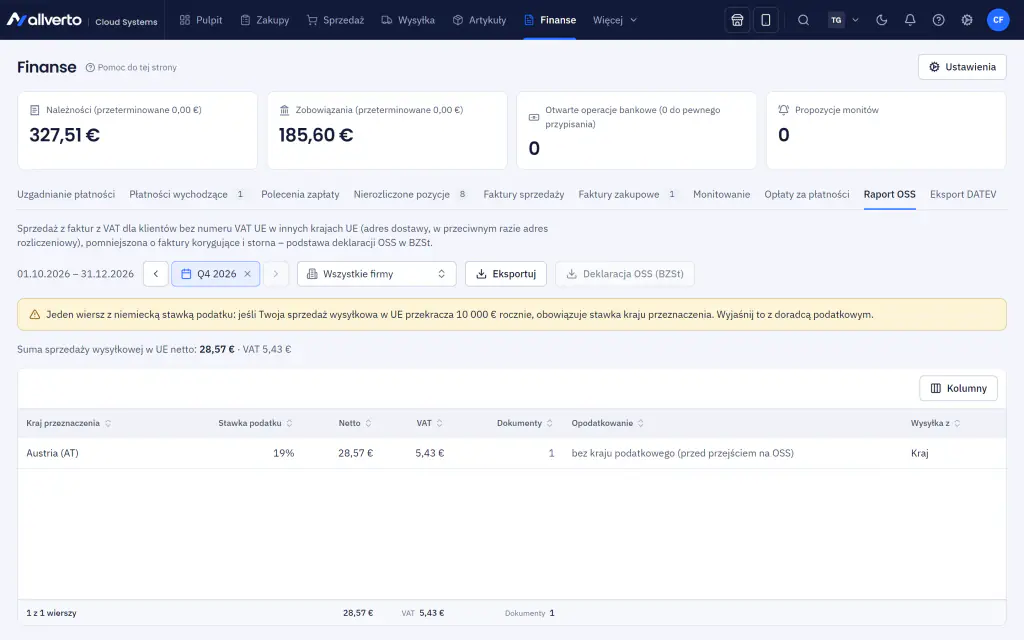Image resolution: width=1024 pixels, height=640 pixels.
Task: Open the Artykuły menu item
Action: (479, 20)
